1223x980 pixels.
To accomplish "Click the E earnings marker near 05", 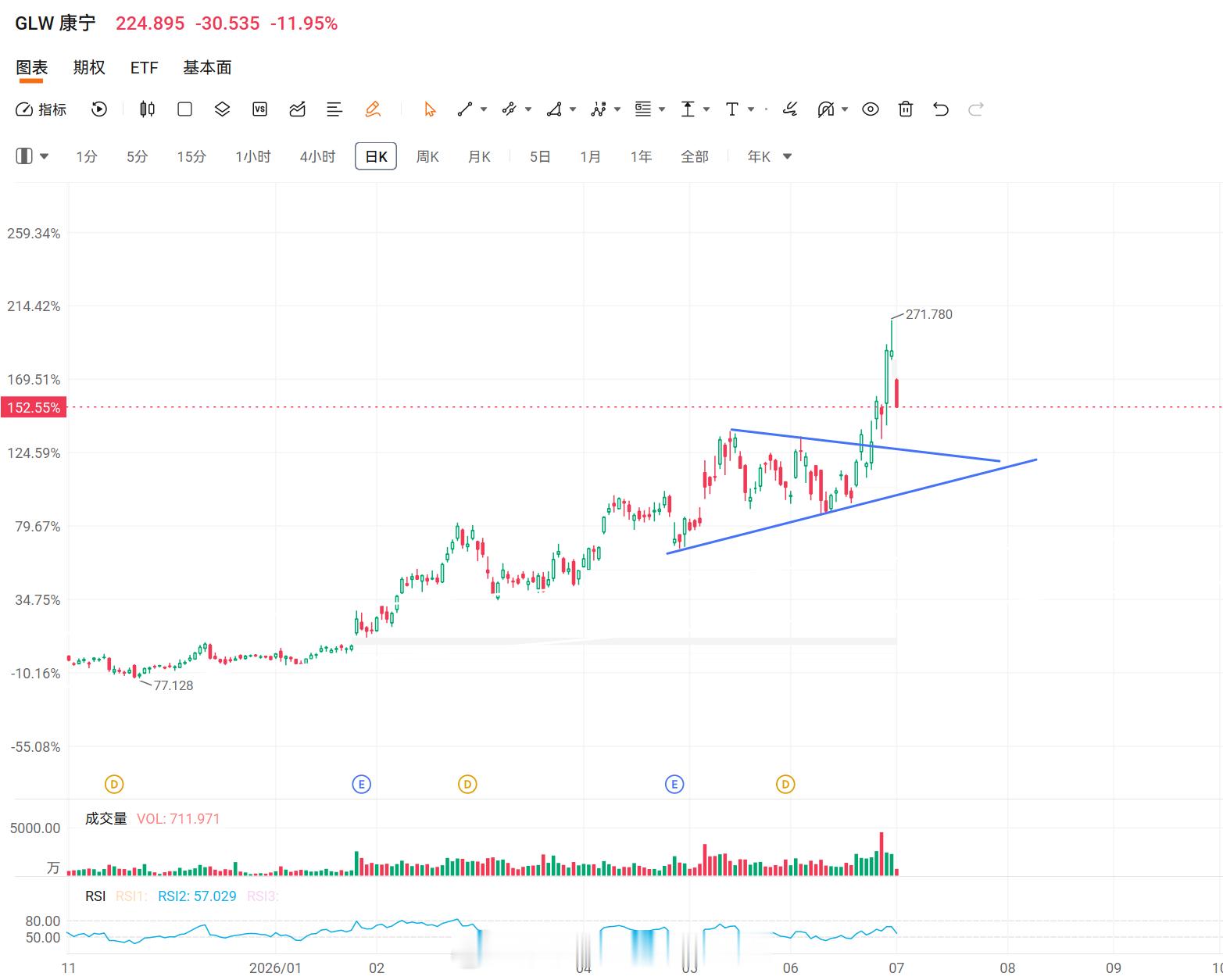I will (674, 784).
